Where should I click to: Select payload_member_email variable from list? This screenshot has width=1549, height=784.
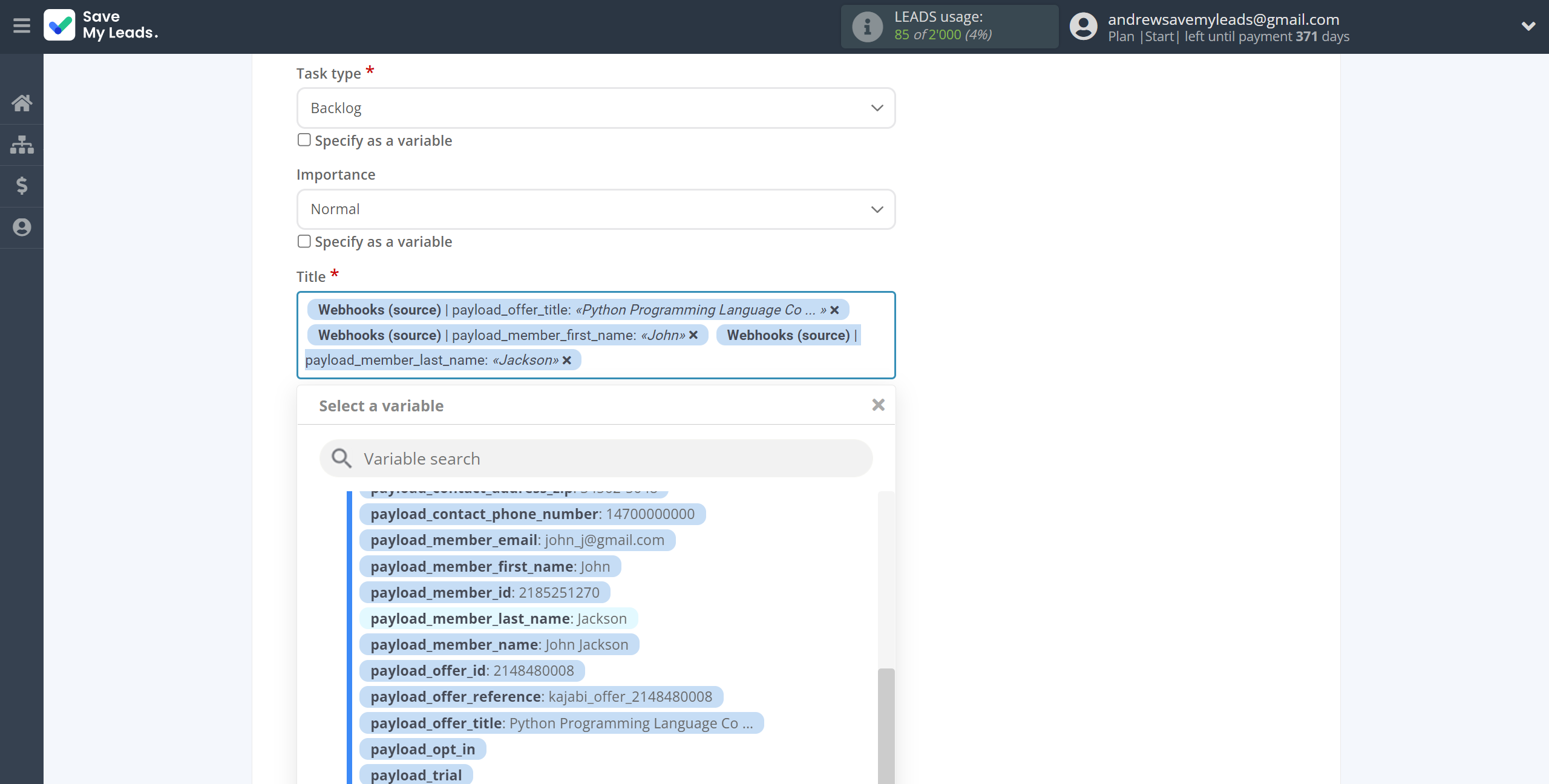click(x=518, y=539)
